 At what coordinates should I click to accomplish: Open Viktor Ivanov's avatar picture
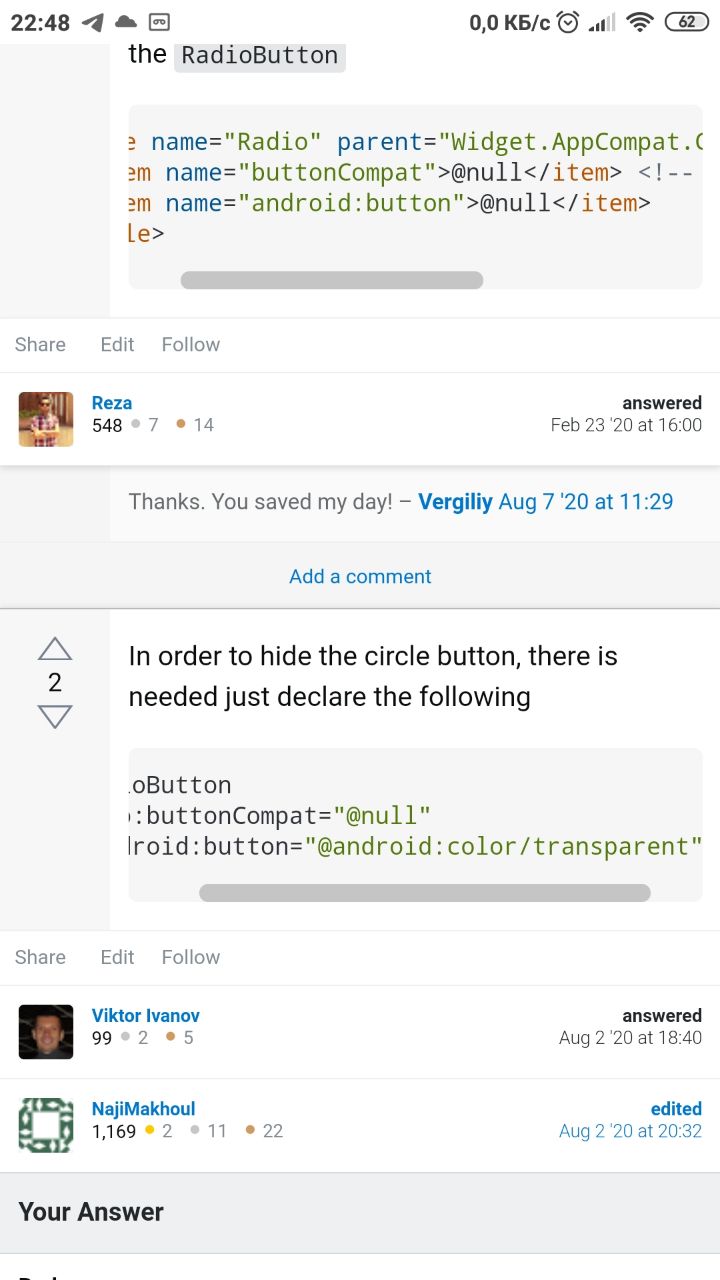46,1032
